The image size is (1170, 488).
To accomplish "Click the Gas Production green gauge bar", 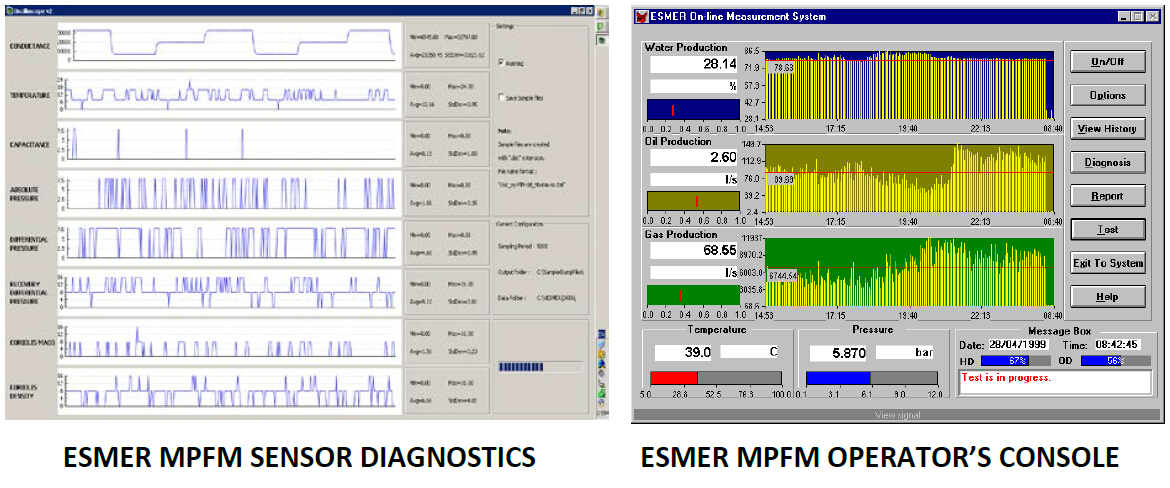I will (x=693, y=295).
